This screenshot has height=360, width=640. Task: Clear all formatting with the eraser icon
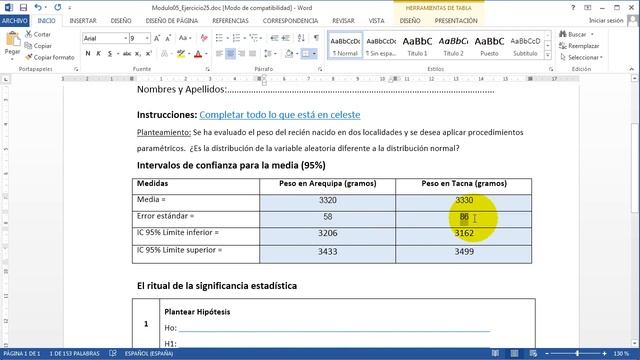click(x=204, y=38)
